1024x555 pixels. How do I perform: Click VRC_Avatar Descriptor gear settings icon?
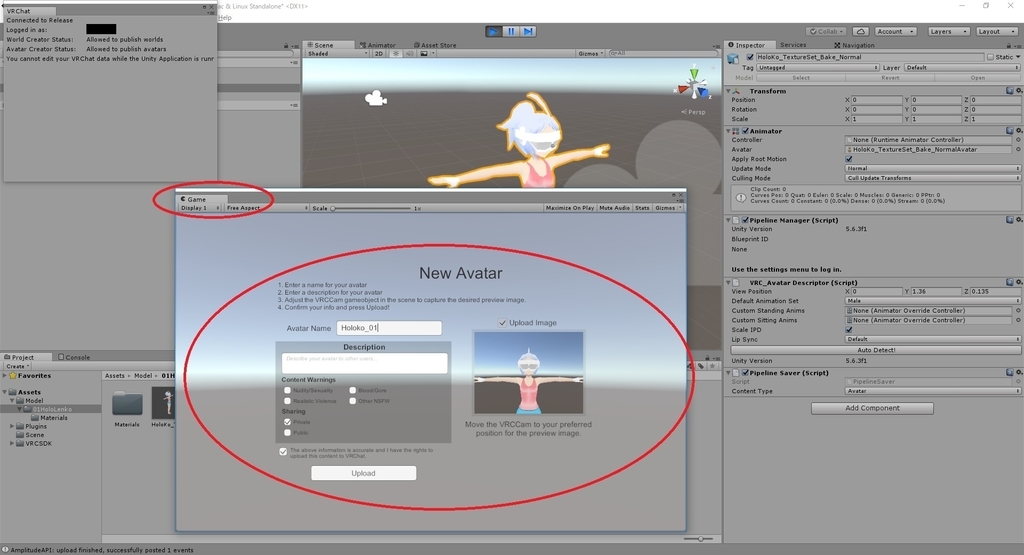[x=1019, y=282]
